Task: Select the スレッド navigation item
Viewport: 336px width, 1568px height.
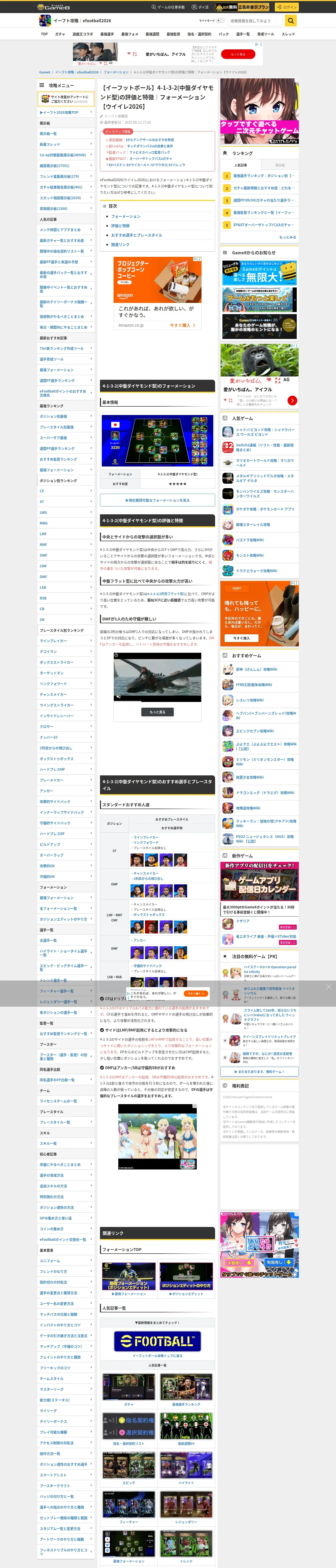Action: tap(288, 34)
